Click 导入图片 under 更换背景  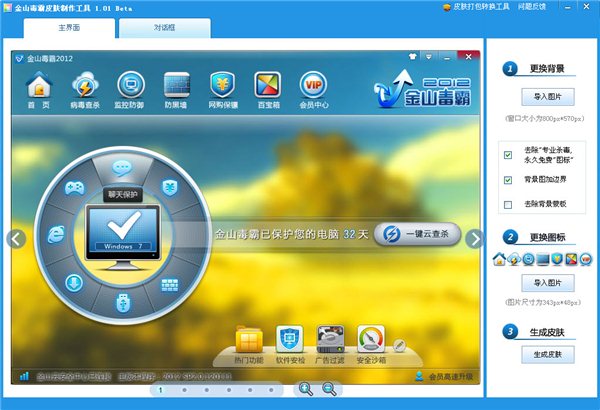coord(548,97)
